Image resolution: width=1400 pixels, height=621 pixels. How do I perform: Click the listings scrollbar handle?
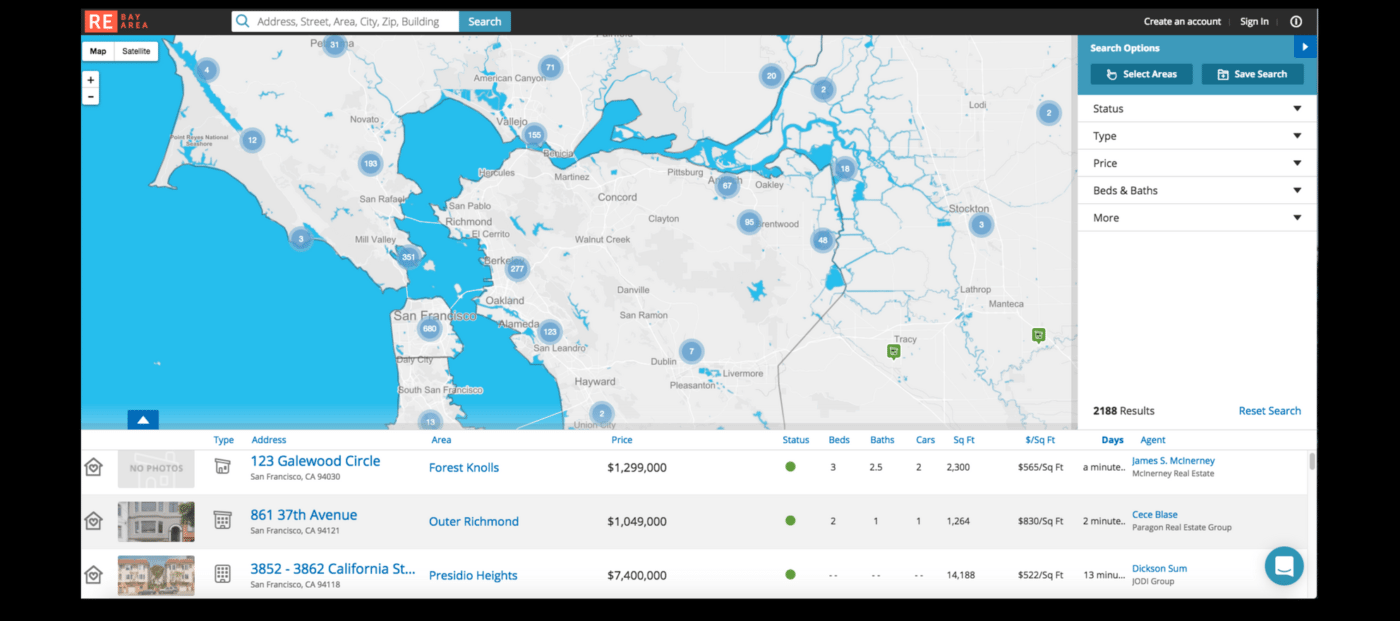click(1312, 461)
